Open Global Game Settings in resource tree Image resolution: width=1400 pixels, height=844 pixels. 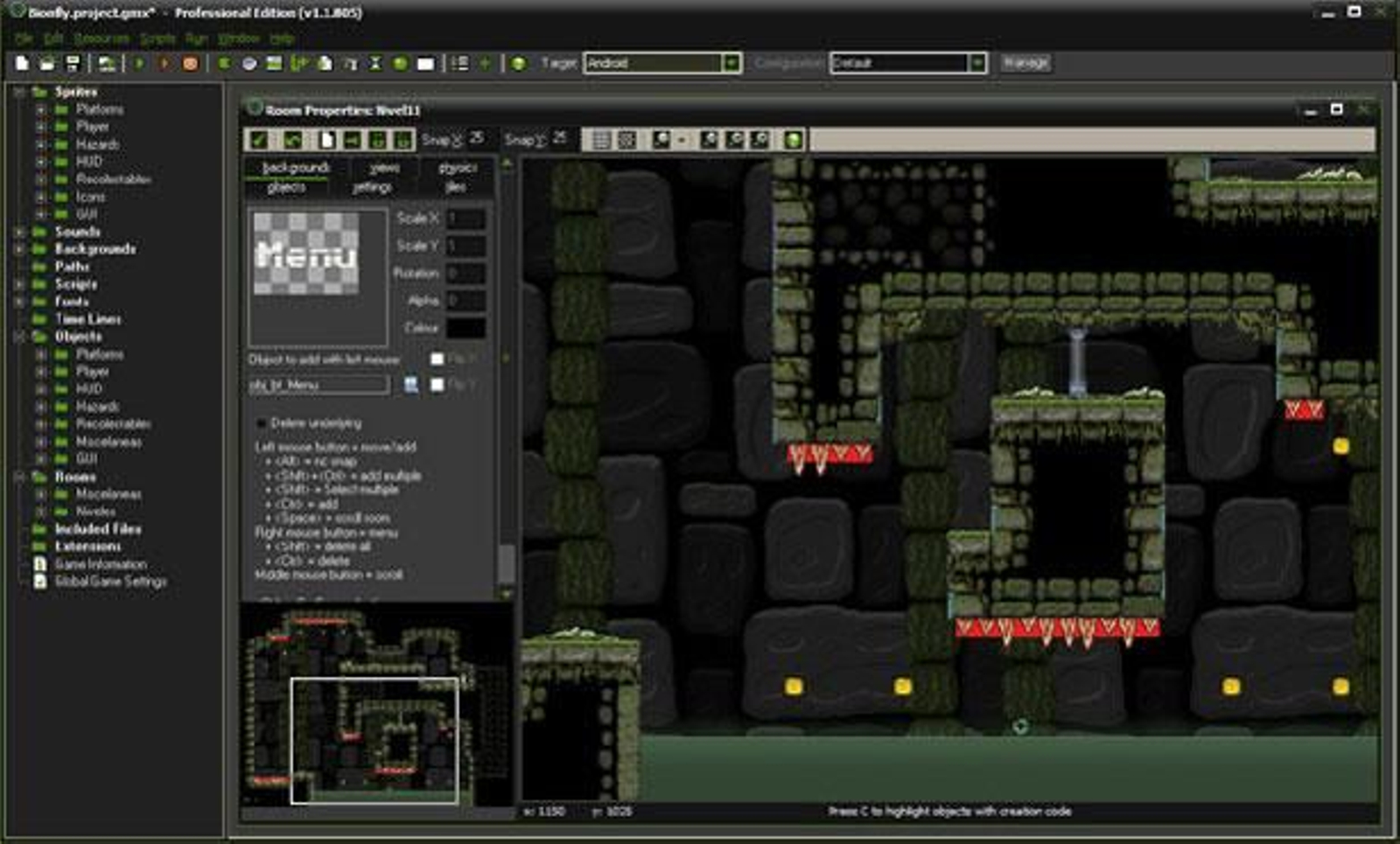pyautogui.click(x=109, y=582)
